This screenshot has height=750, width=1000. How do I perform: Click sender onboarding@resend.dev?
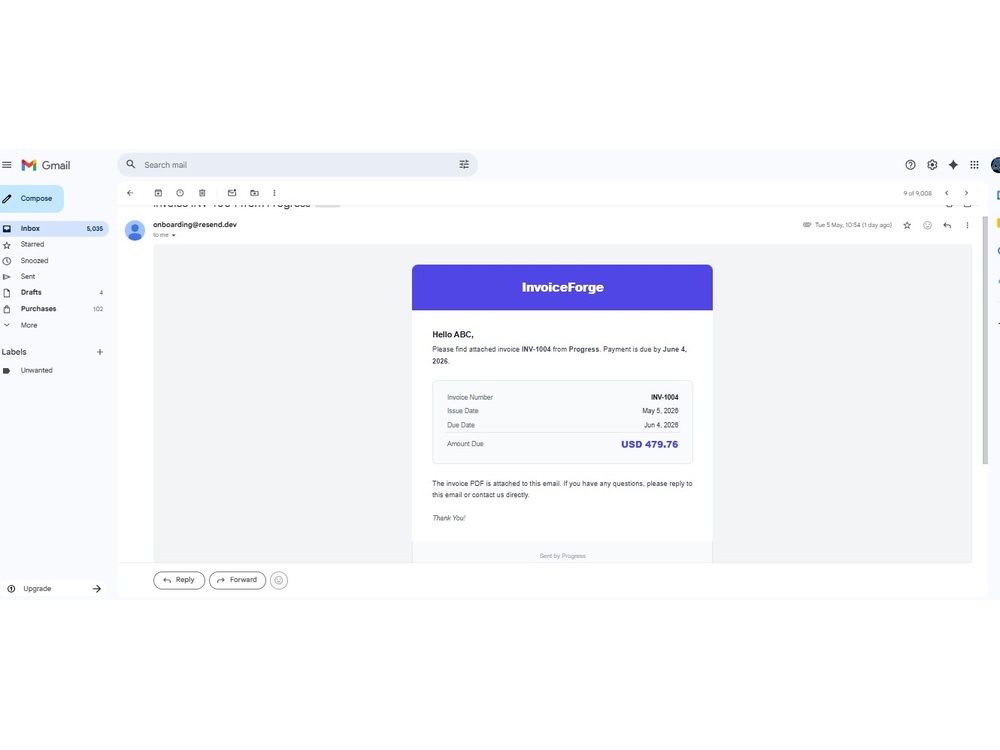(195, 224)
